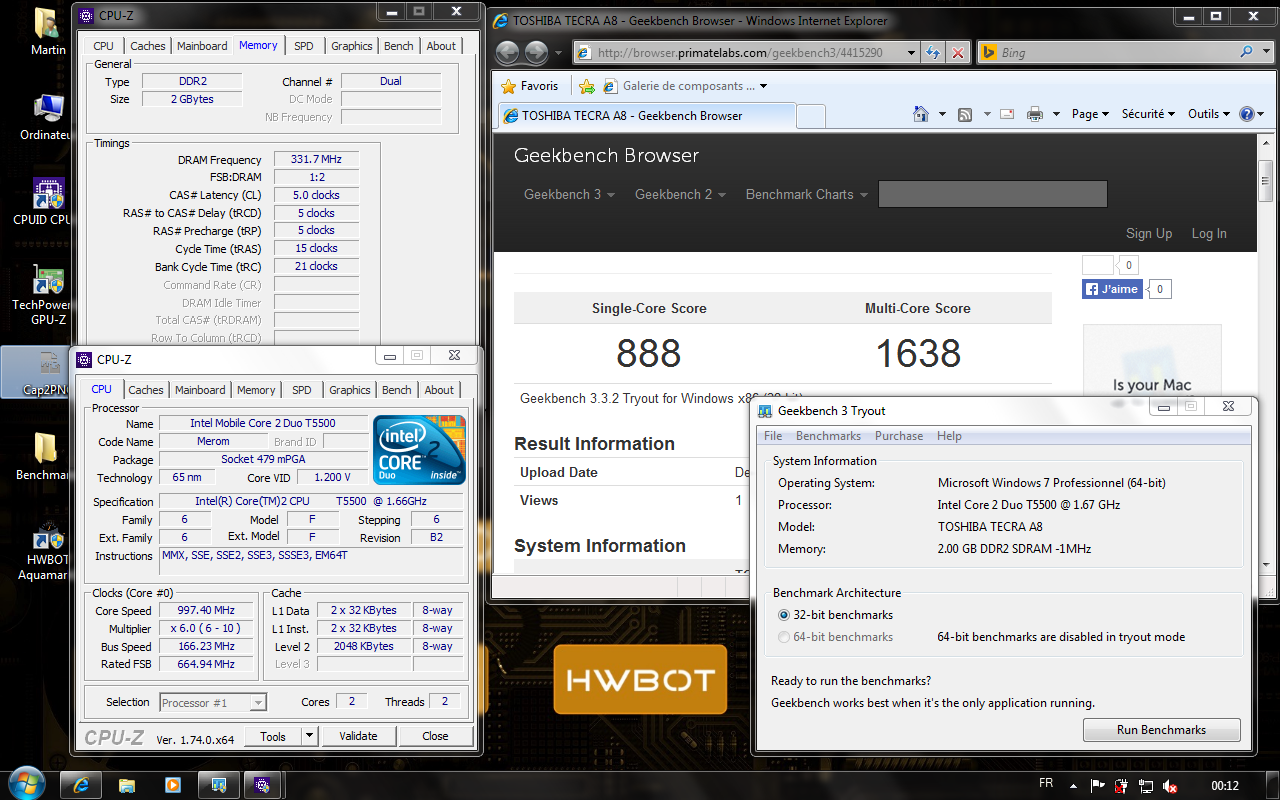The width and height of the screenshot is (1280, 800).
Task: Open the Benchmarks menu in Geekbench 3 Tryout
Action: pos(828,436)
